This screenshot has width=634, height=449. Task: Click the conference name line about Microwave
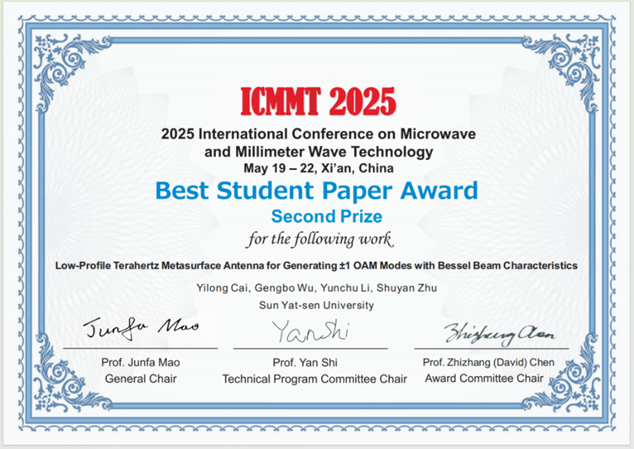[x=317, y=134]
